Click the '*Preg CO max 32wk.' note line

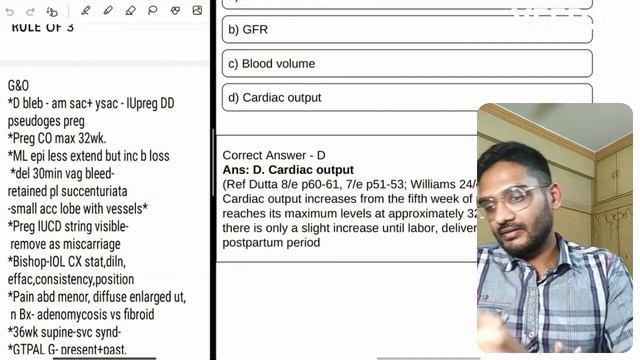57,138
